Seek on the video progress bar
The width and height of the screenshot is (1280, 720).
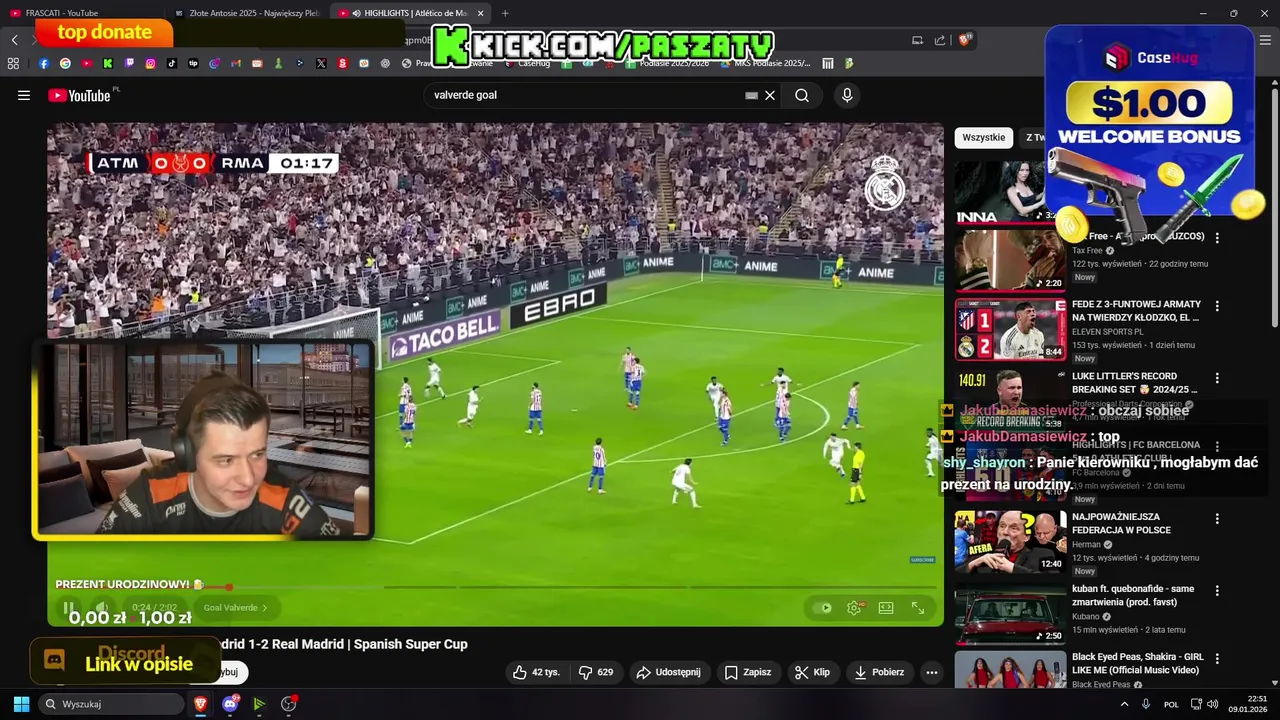pyautogui.click(x=495, y=587)
